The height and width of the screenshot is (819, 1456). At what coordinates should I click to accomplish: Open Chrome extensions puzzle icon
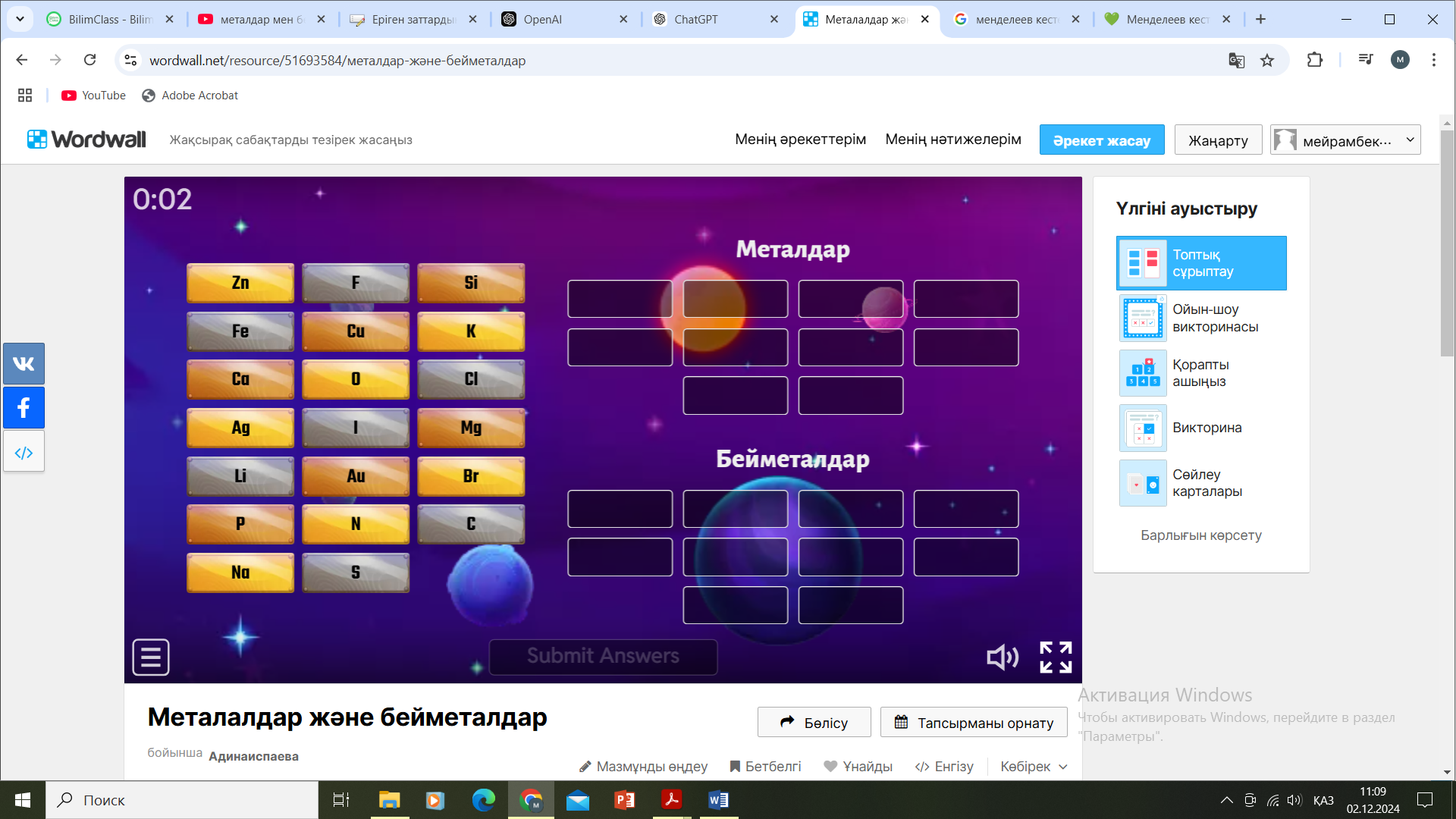(1315, 61)
